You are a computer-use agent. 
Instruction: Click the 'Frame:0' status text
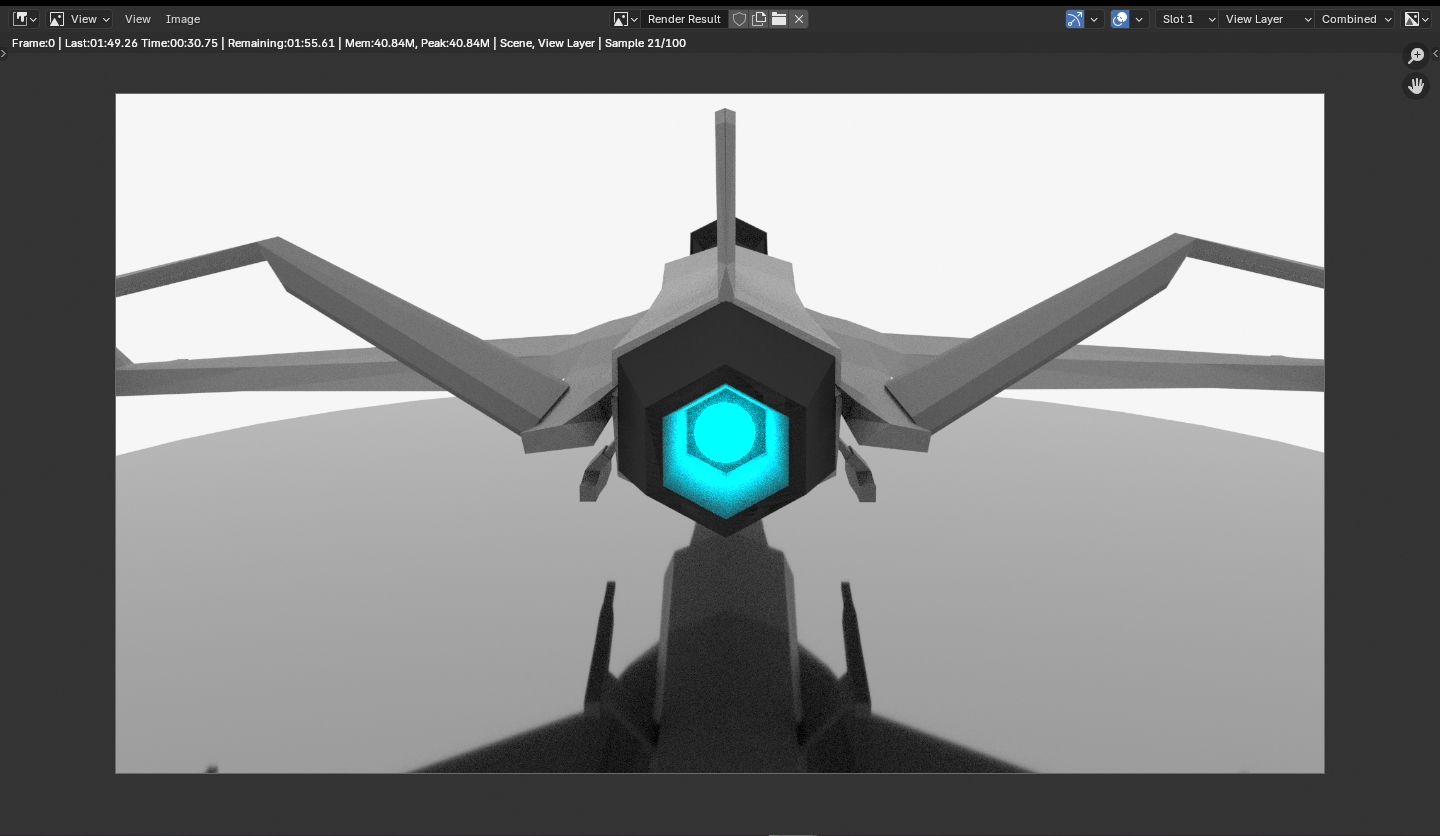tap(33, 43)
